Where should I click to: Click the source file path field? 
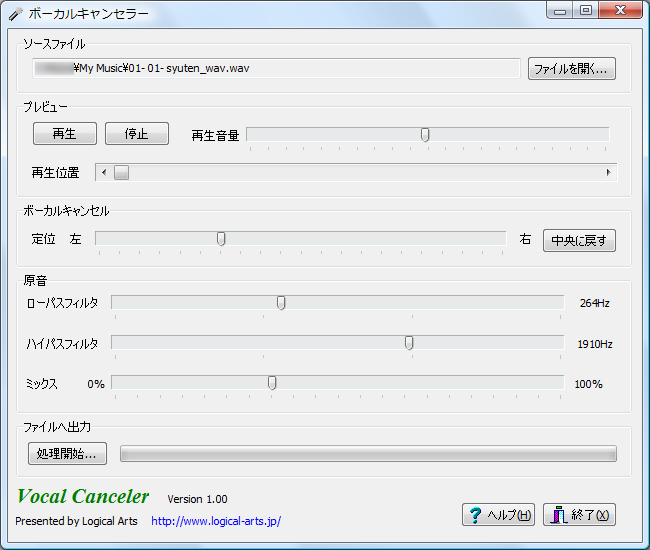(x=276, y=68)
